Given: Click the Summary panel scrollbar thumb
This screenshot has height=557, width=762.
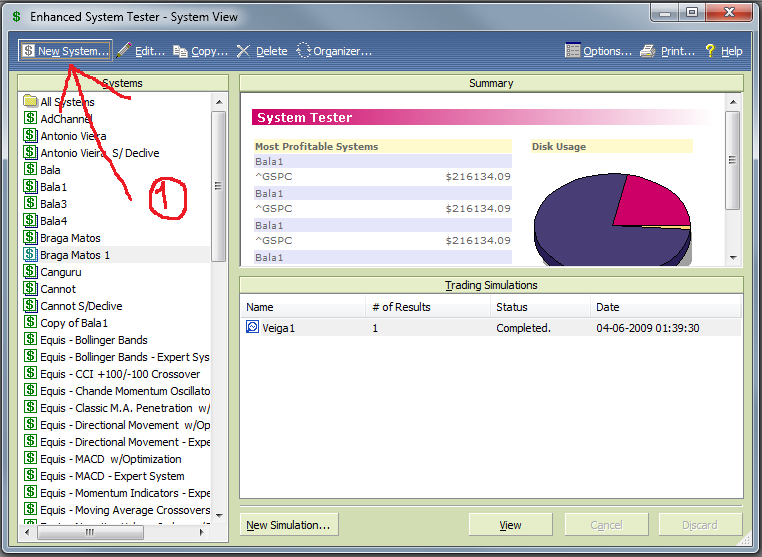Looking at the screenshot, I should [x=733, y=160].
